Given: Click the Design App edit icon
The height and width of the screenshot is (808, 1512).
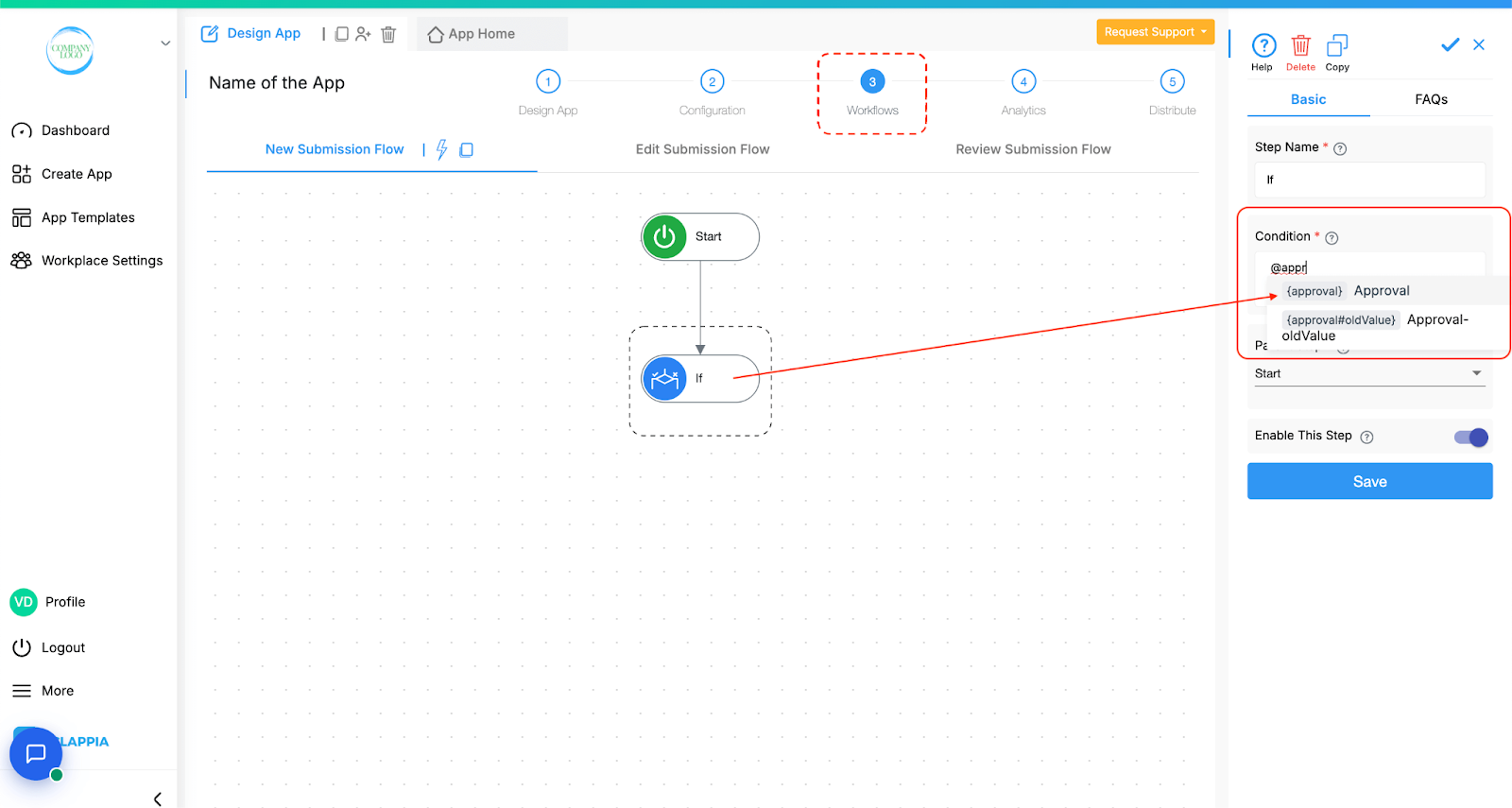Looking at the screenshot, I should click(210, 34).
